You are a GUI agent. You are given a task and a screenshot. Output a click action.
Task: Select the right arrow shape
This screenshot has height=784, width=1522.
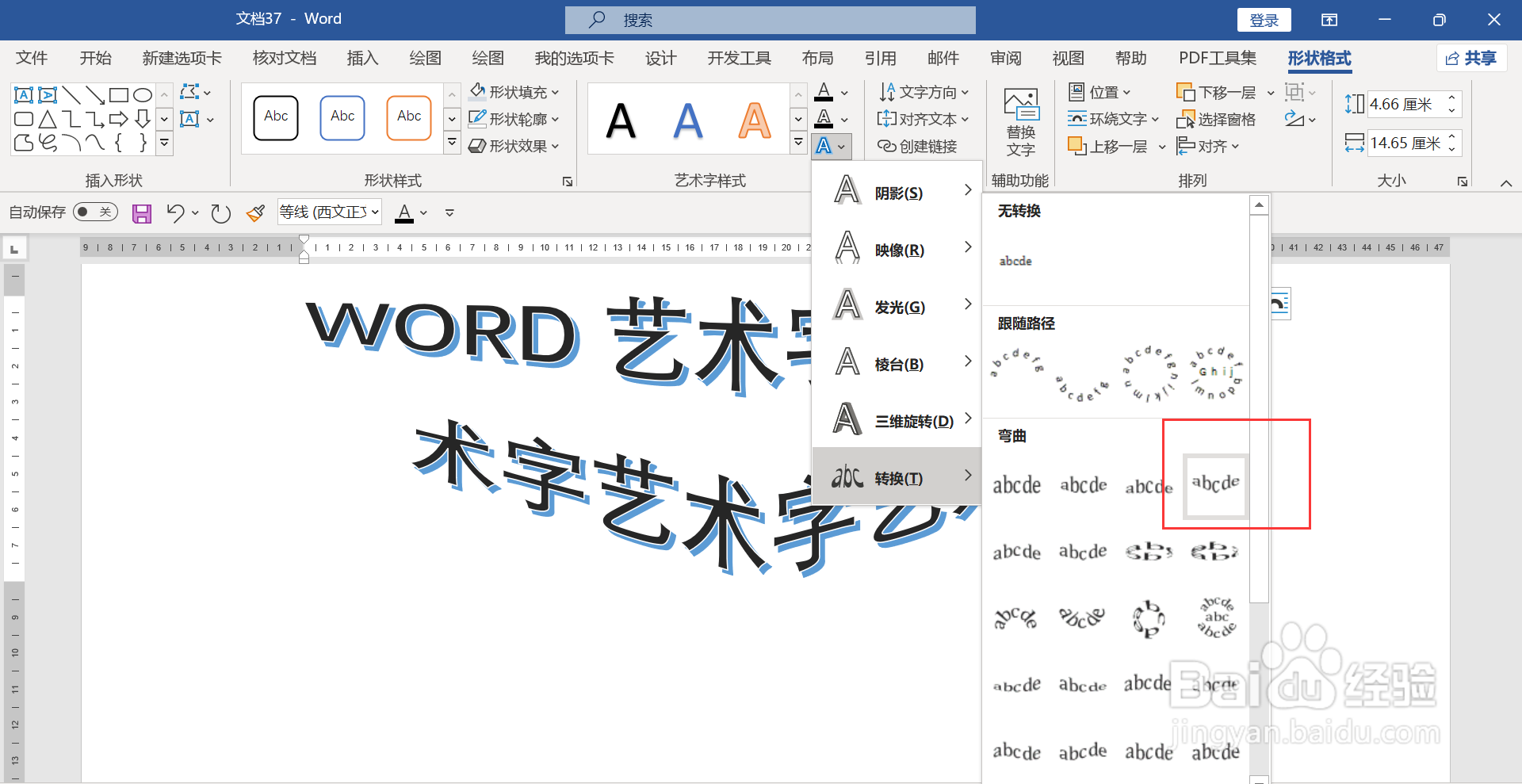119,120
